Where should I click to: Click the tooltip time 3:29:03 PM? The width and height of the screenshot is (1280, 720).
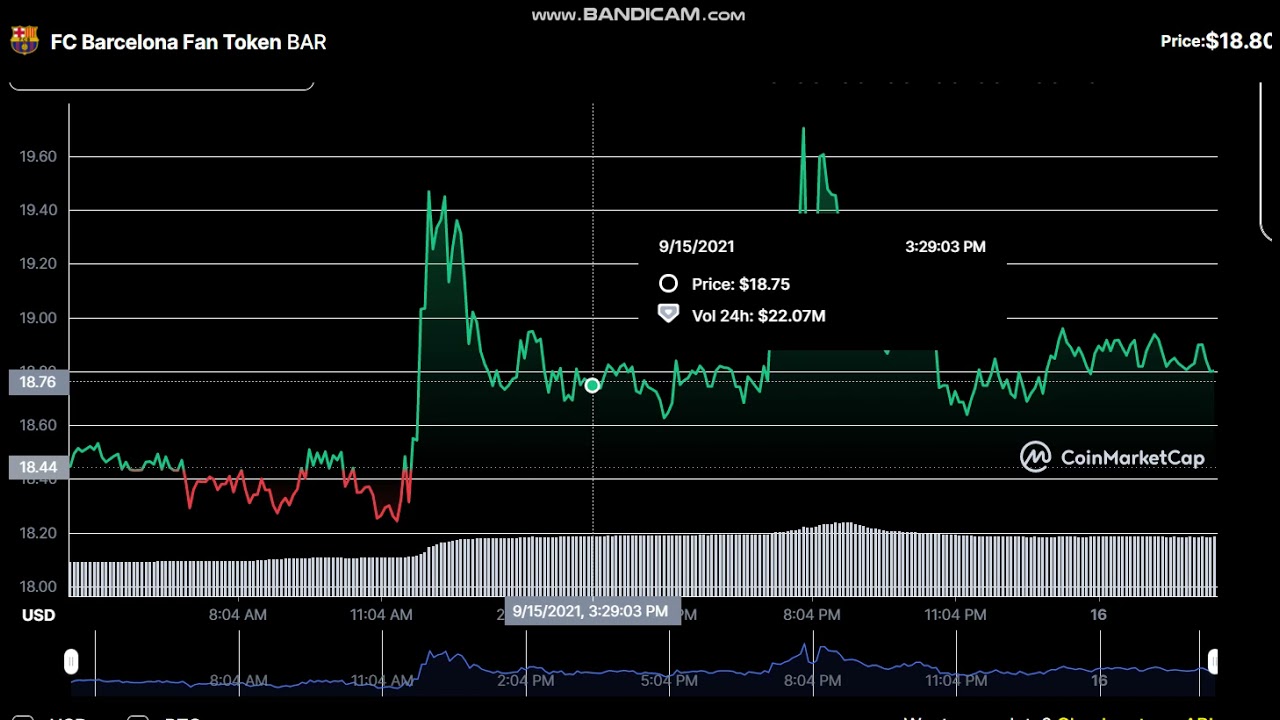945,246
